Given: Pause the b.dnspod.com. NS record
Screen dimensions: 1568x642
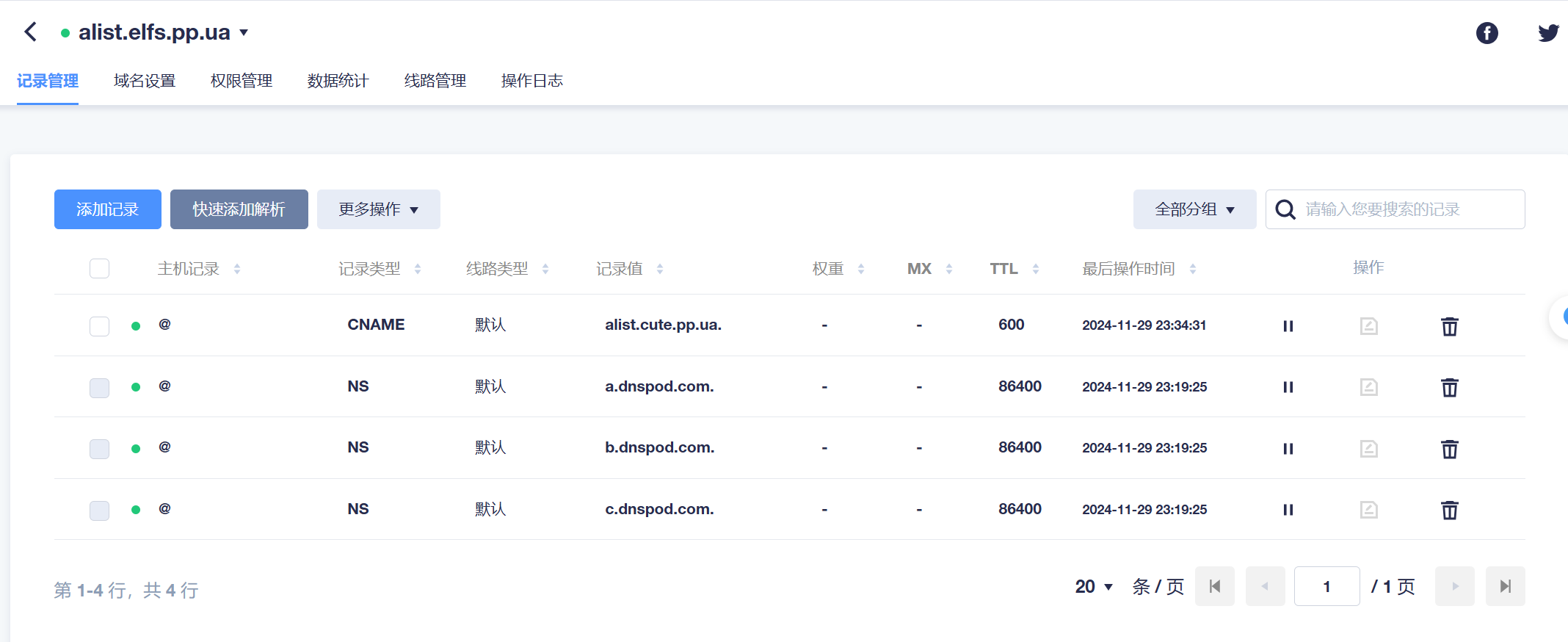Looking at the screenshot, I should pyautogui.click(x=1288, y=449).
